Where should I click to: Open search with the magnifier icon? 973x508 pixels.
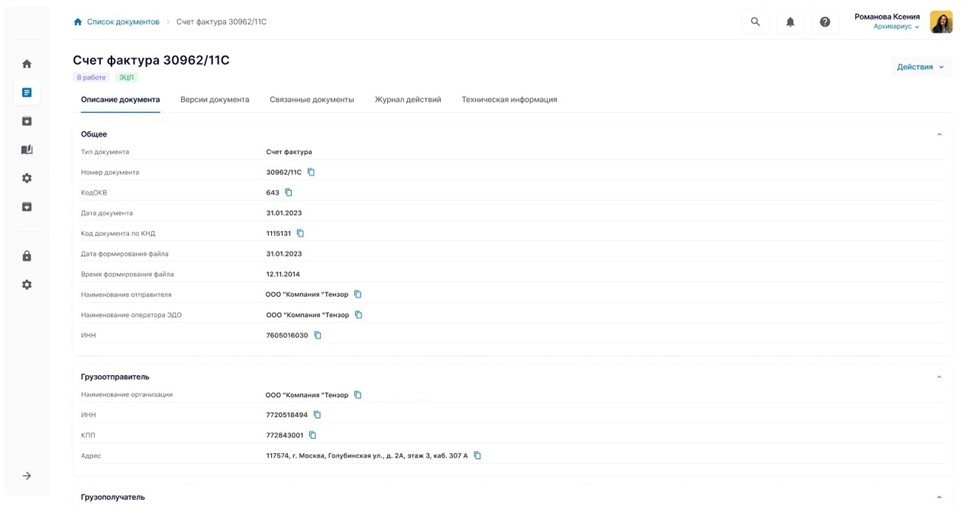coord(755,22)
